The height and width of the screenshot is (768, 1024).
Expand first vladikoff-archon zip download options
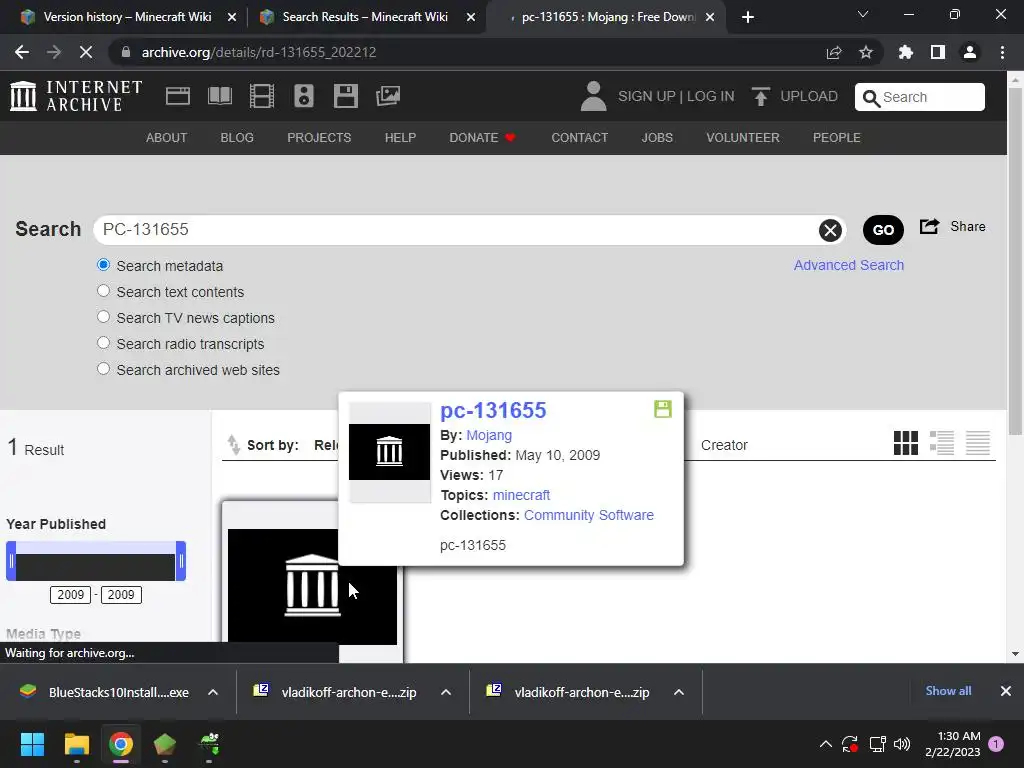click(446, 692)
